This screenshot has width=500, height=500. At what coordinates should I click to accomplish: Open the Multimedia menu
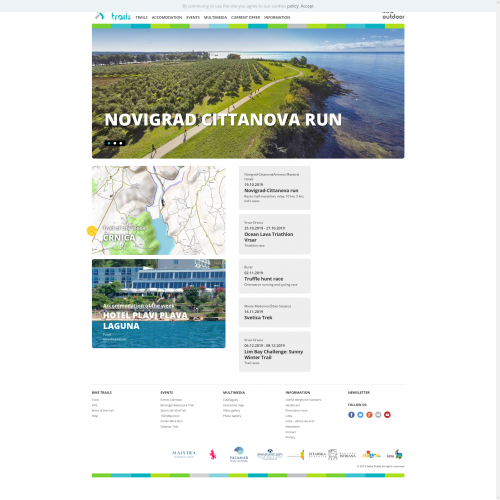click(x=215, y=17)
